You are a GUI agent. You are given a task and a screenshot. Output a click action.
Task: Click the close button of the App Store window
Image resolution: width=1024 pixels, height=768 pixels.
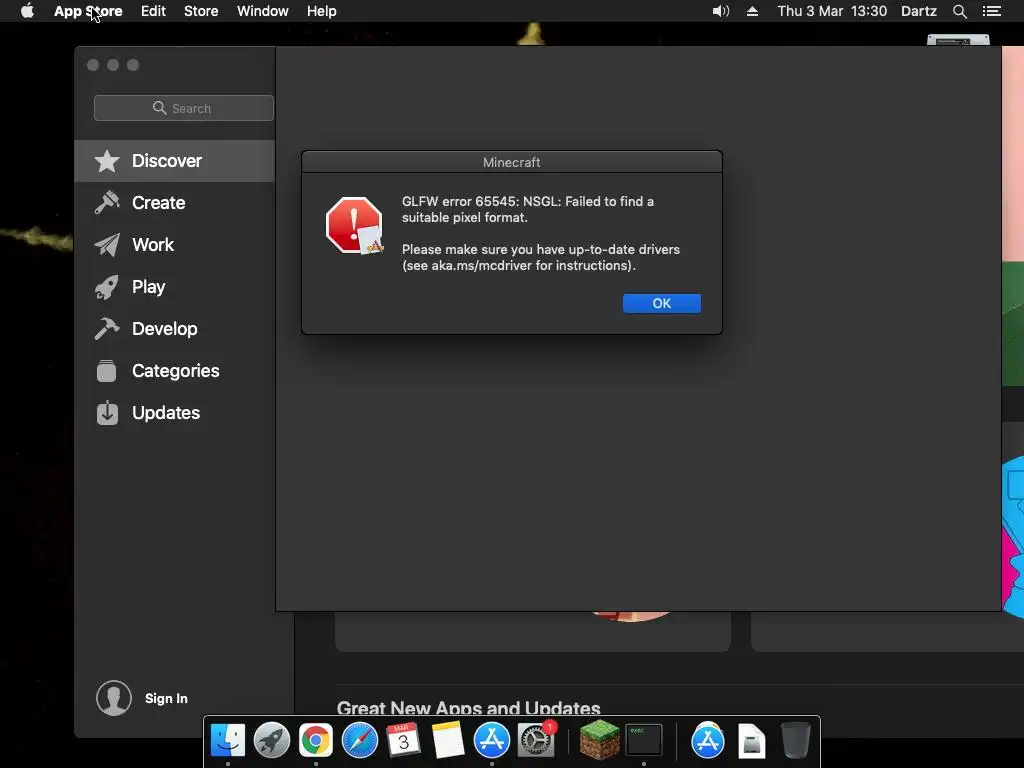click(x=93, y=65)
